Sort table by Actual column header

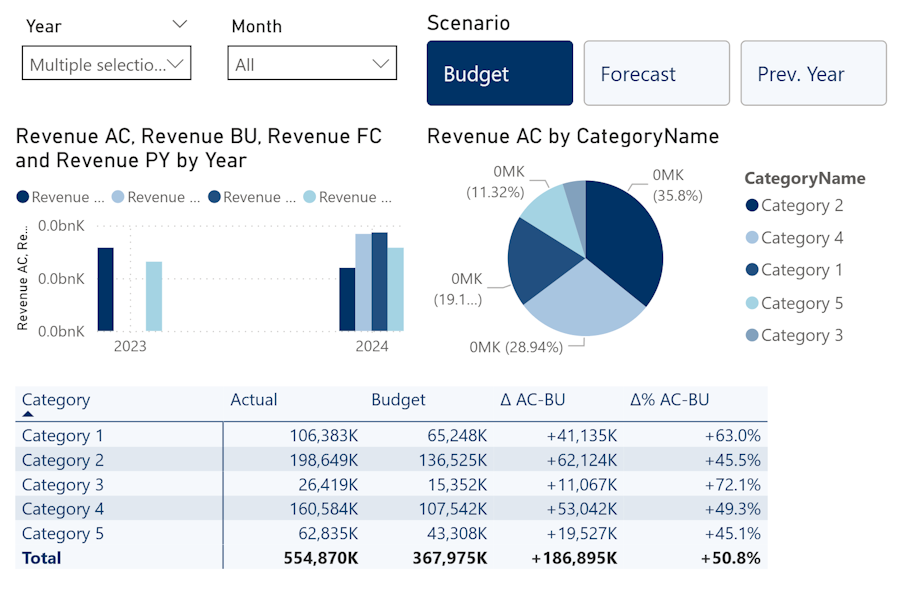click(x=254, y=400)
